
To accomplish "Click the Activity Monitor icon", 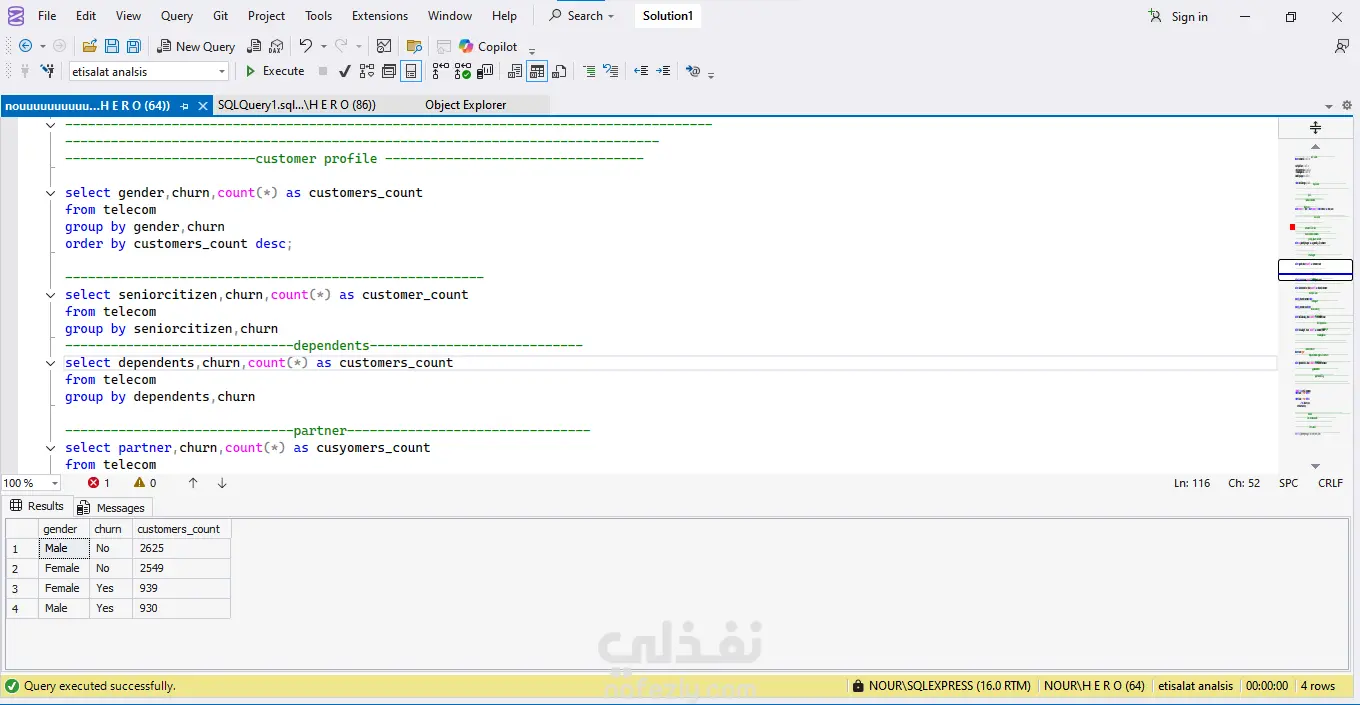I will [x=384, y=46].
